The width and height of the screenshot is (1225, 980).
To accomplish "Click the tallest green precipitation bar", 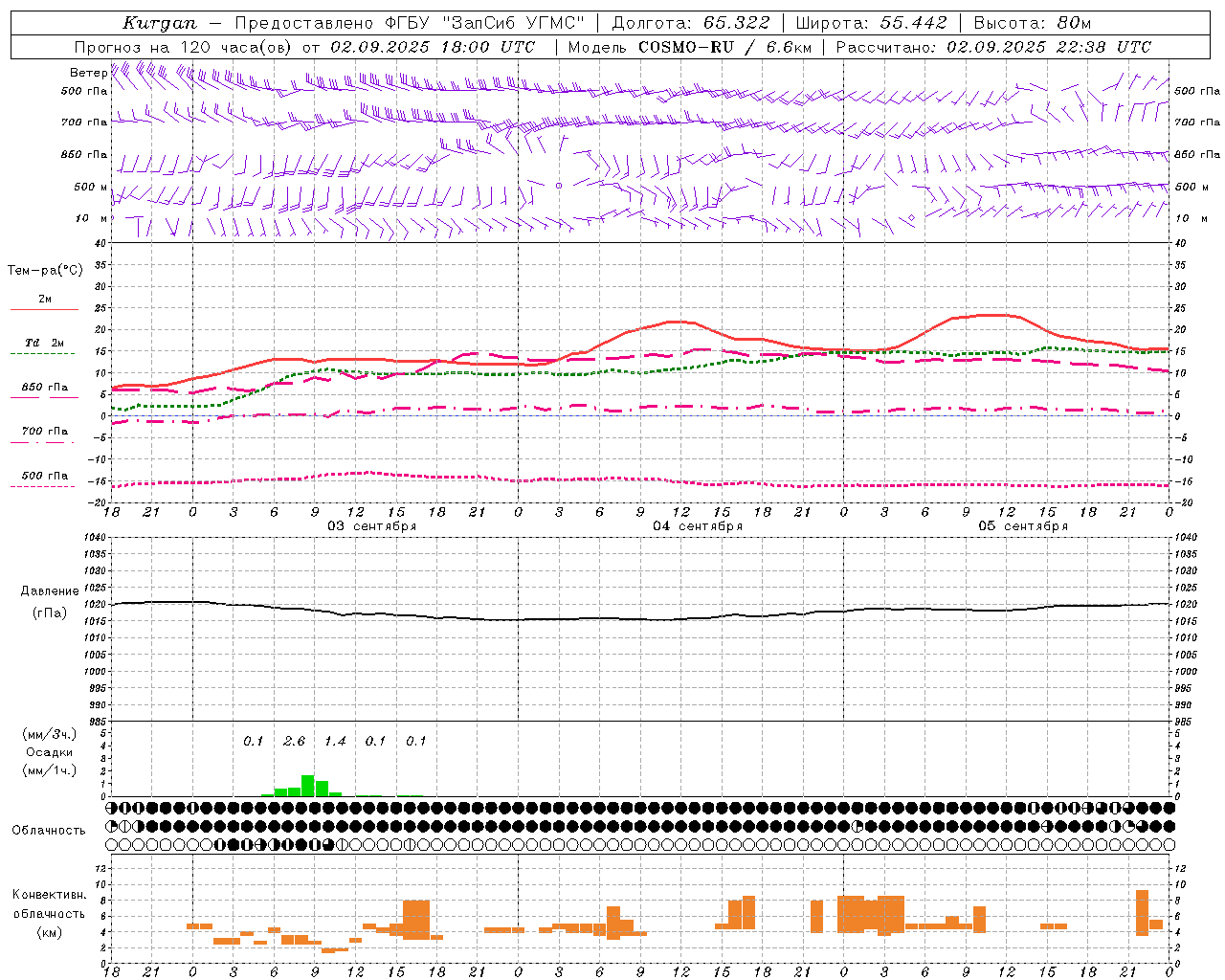I will [308, 786].
